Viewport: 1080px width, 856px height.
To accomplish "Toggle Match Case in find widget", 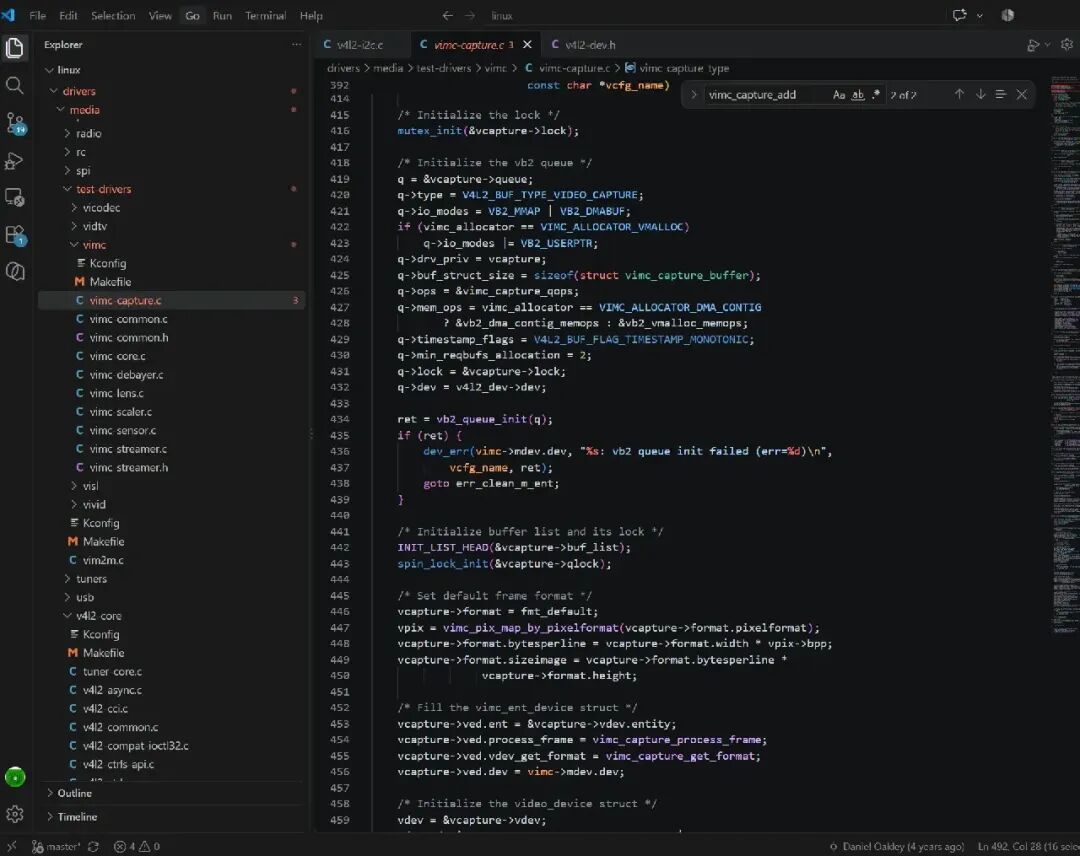I will tap(838, 95).
